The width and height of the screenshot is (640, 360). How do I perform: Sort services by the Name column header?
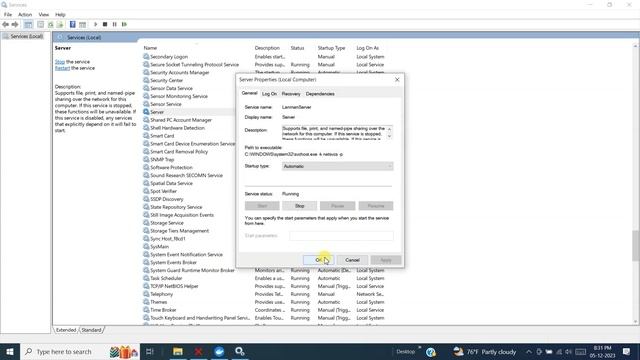coord(150,48)
